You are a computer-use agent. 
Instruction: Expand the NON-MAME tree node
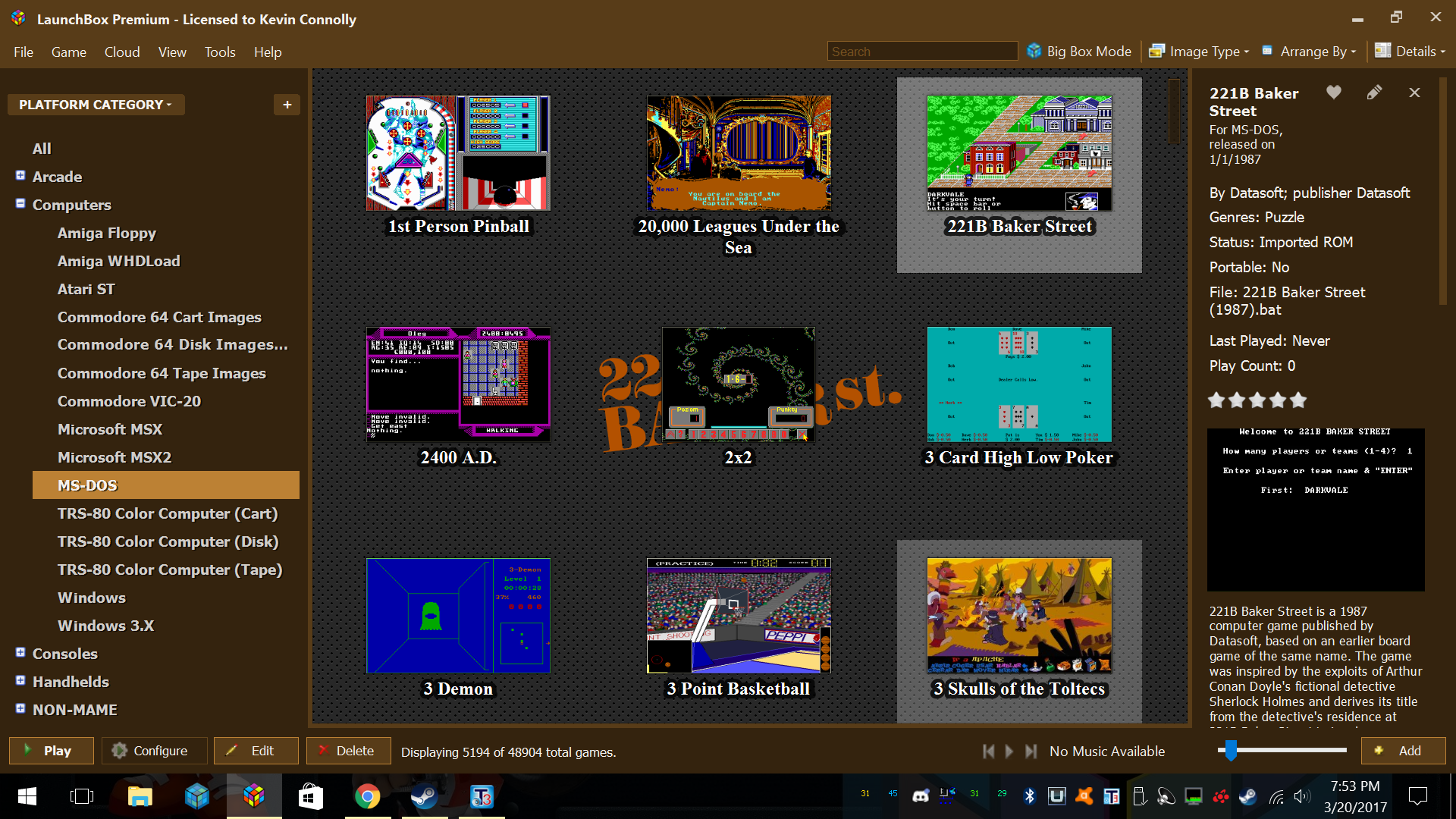[20, 708]
